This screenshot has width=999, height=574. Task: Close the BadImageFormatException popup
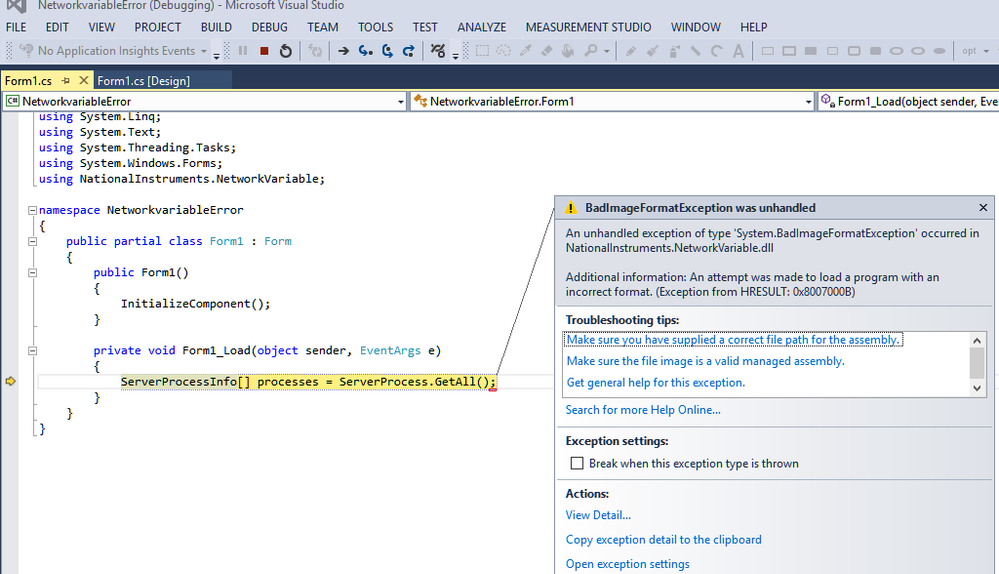pos(983,208)
